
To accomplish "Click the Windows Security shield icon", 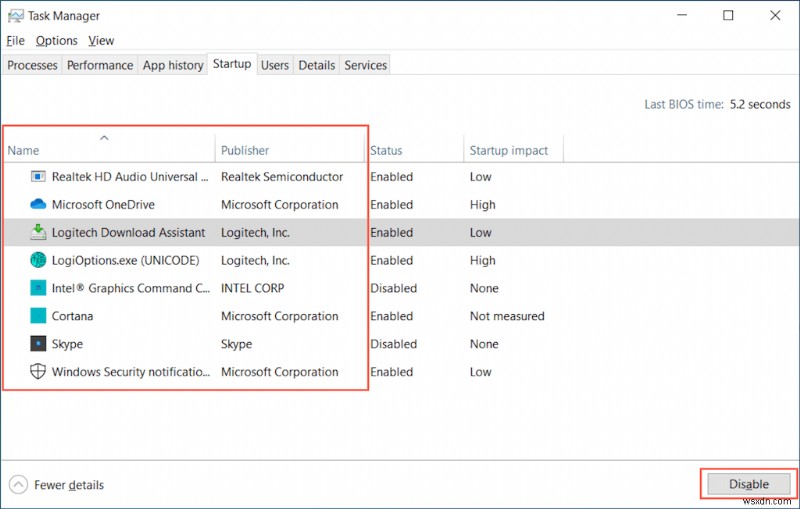I will coord(38,371).
